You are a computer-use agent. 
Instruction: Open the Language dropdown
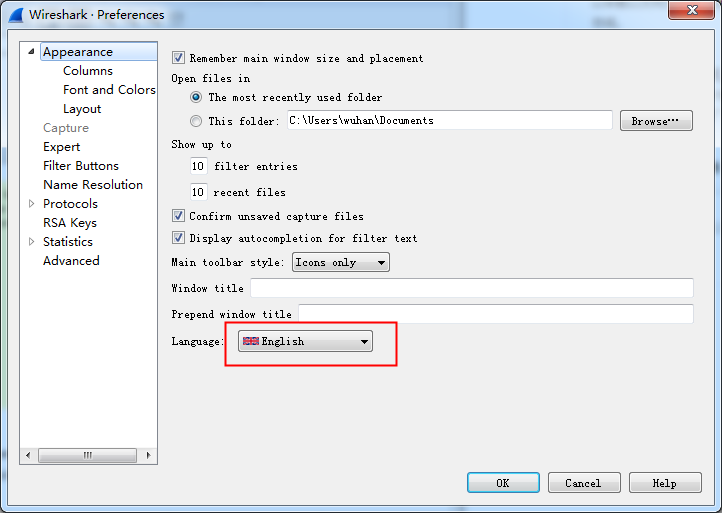(305, 341)
